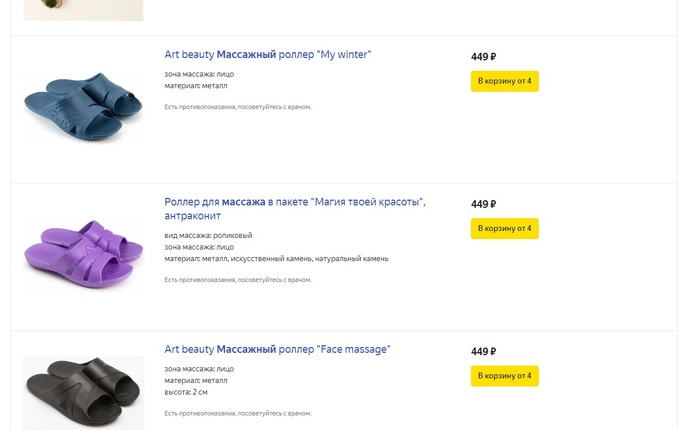Open the "Face massage" roller product link
700x430 pixels.
277,349
